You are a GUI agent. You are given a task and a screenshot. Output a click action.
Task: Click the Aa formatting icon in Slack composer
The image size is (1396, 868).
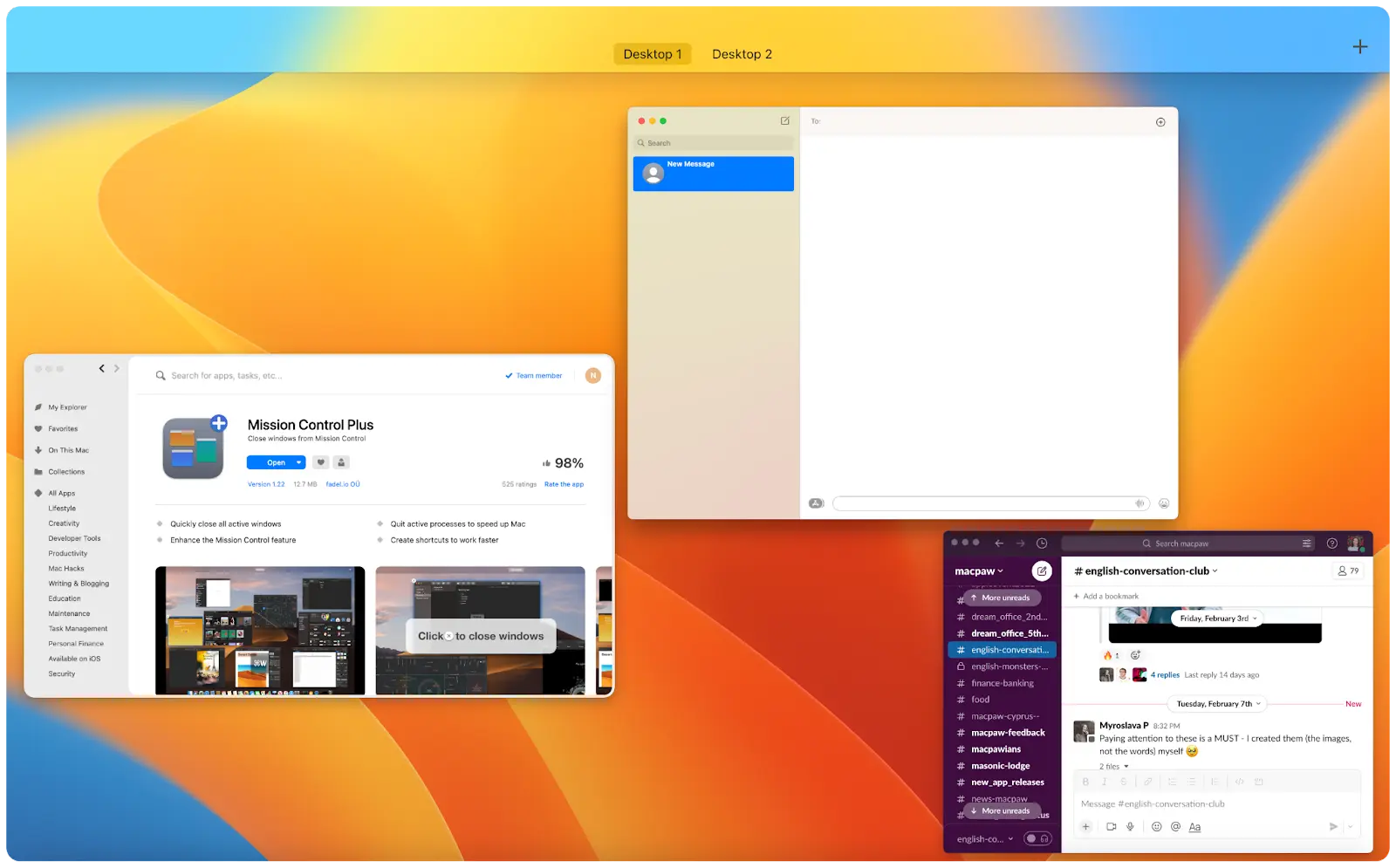coord(1194,827)
